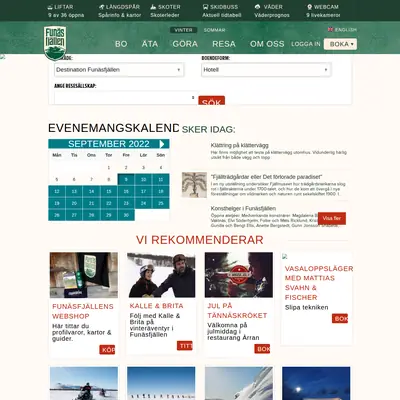Click the Titta button on Kalle & Brita
The width and height of the screenshot is (400, 400).
185,346
